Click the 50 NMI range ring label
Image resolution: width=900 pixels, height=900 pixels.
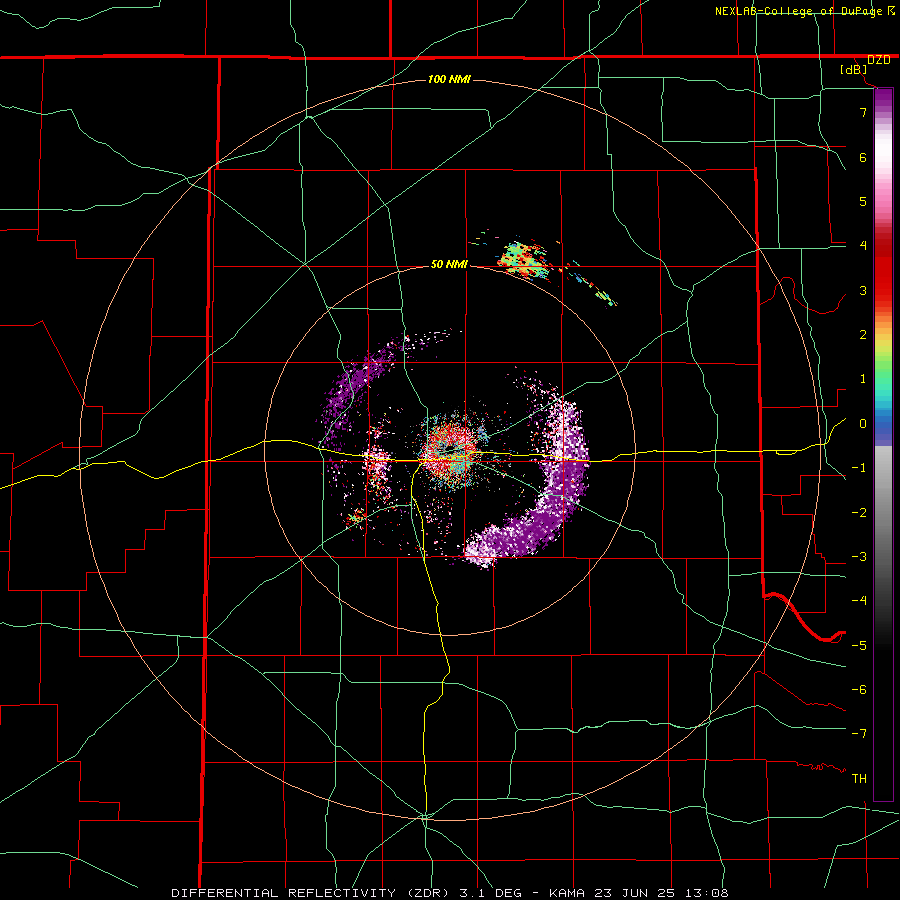coord(449,265)
